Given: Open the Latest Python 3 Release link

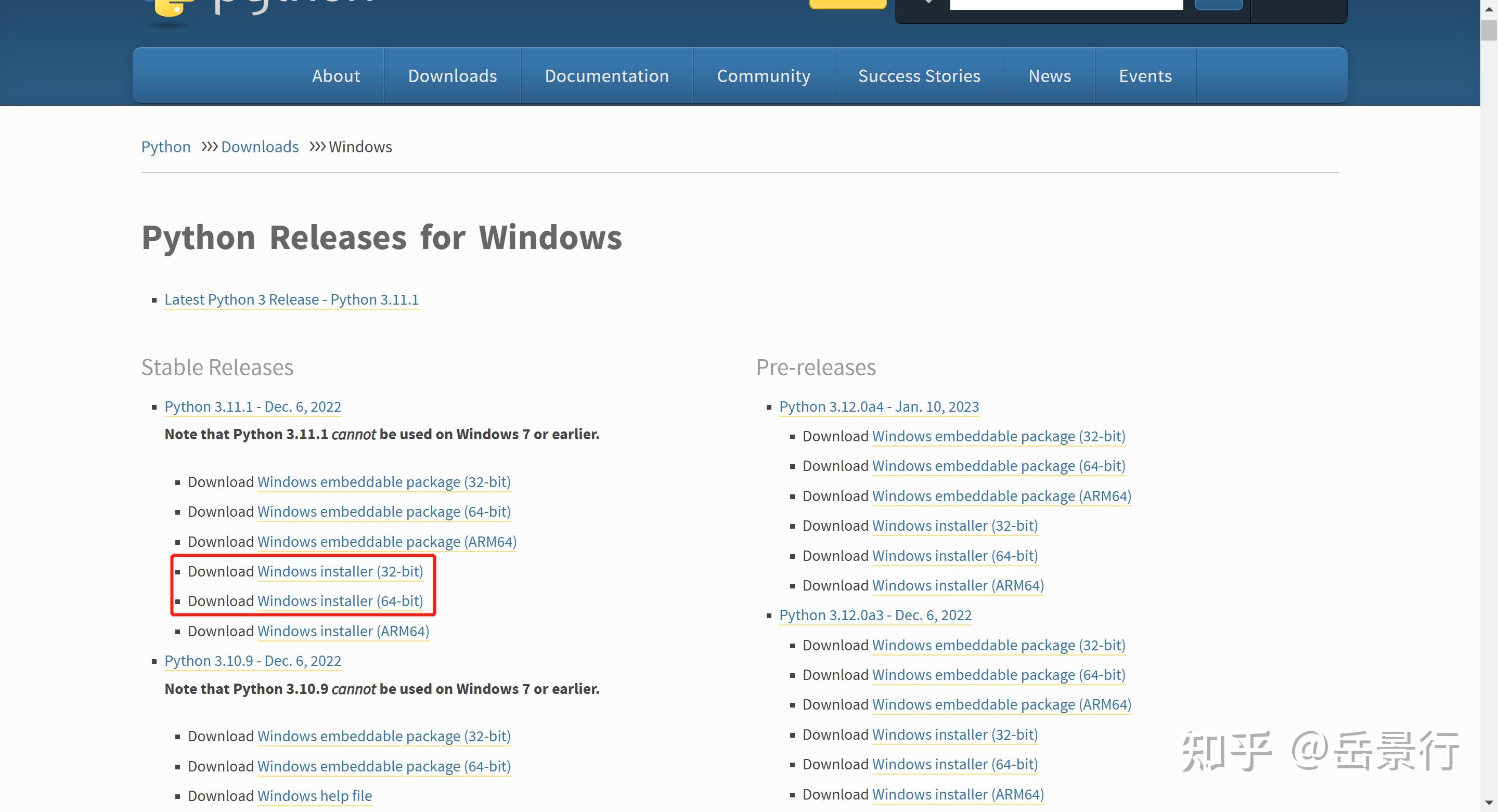Looking at the screenshot, I should point(291,299).
